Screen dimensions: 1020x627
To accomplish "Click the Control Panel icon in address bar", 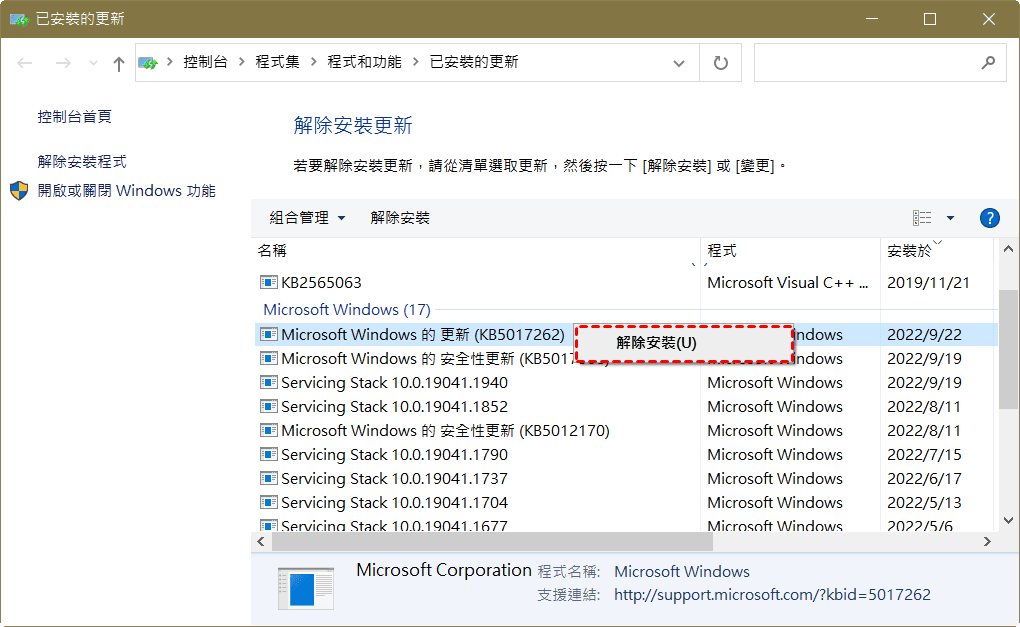I will click(x=148, y=63).
